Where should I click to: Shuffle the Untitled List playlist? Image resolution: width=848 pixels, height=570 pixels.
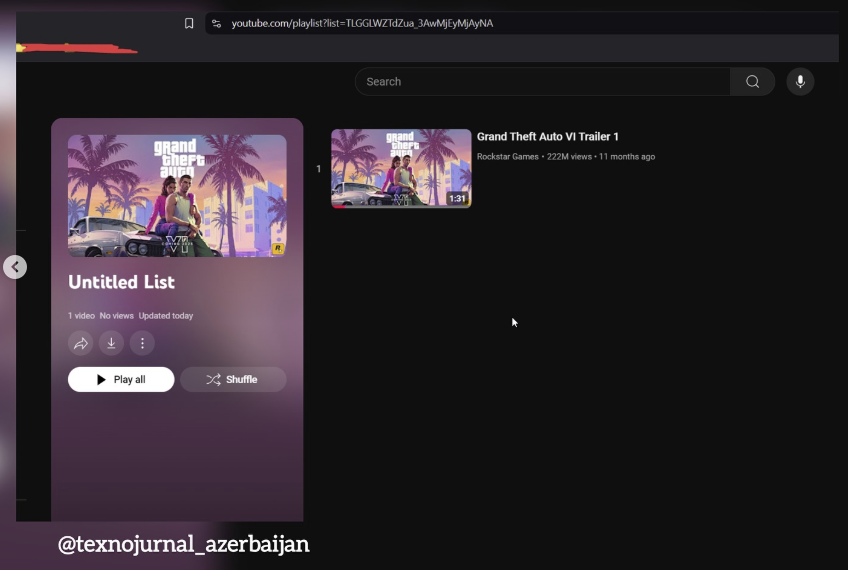pyautogui.click(x=233, y=380)
